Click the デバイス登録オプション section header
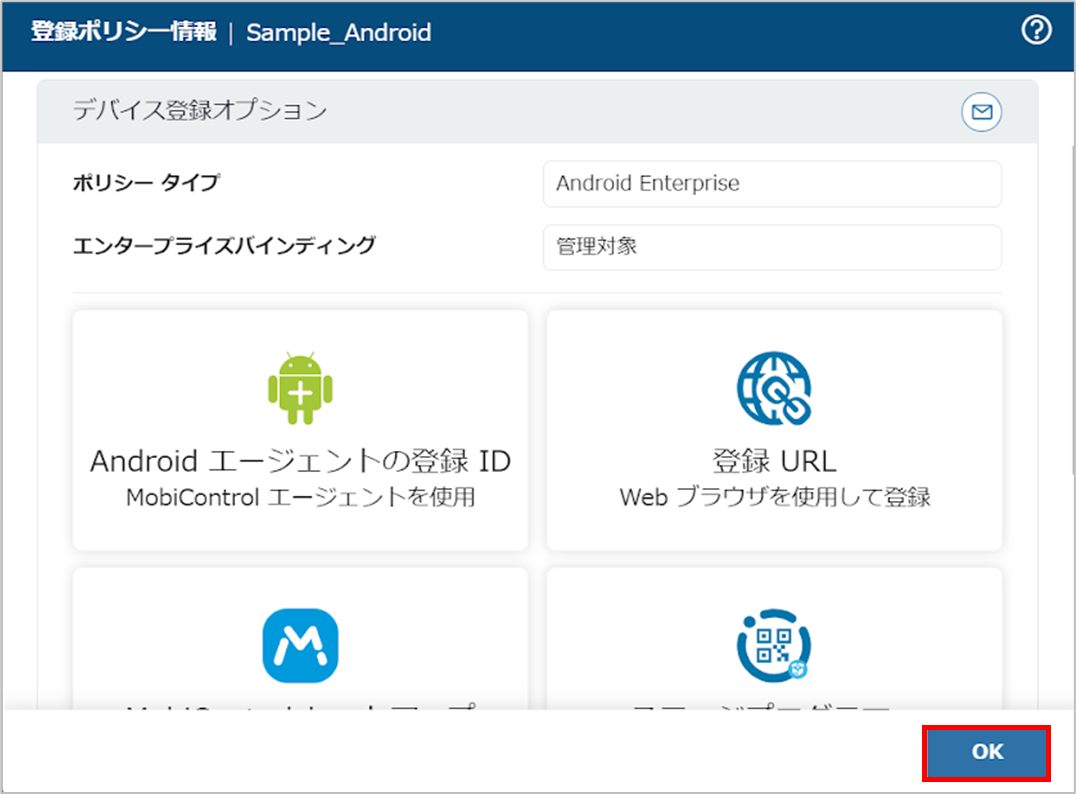This screenshot has height=794, width=1076. (x=200, y=110)
